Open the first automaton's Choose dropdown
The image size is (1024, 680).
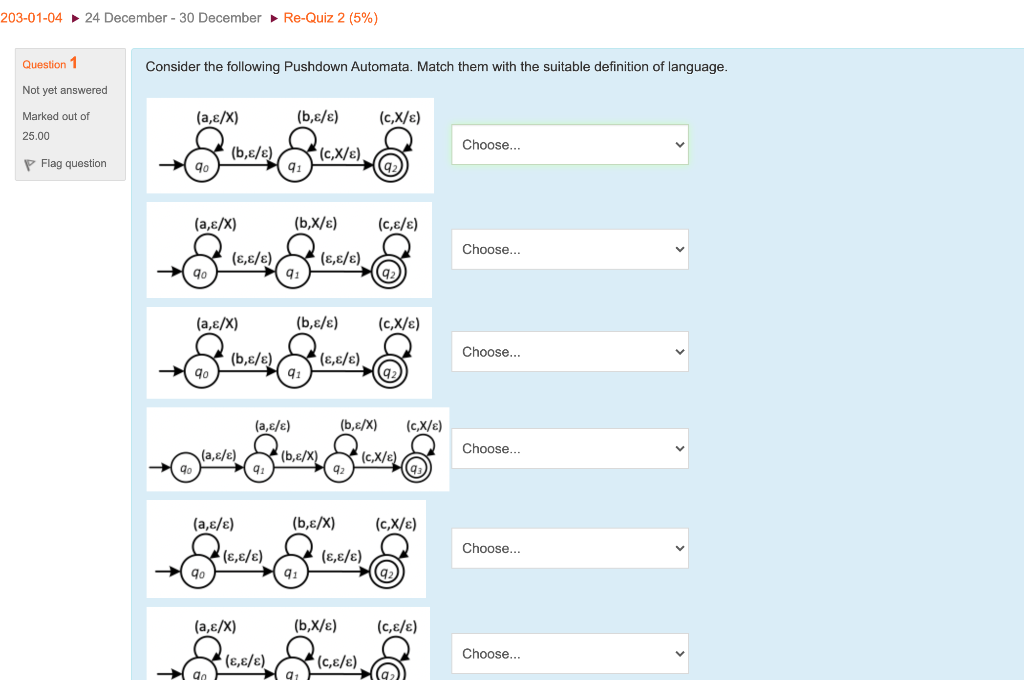point(569,144)
